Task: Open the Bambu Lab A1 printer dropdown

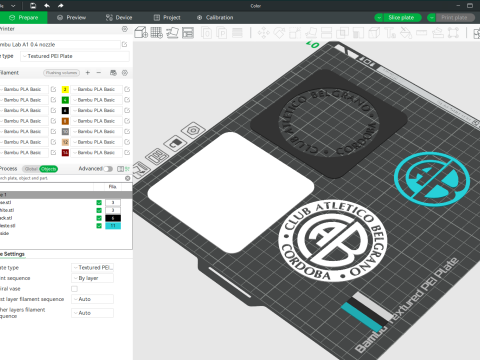Action: coord(60,44)
